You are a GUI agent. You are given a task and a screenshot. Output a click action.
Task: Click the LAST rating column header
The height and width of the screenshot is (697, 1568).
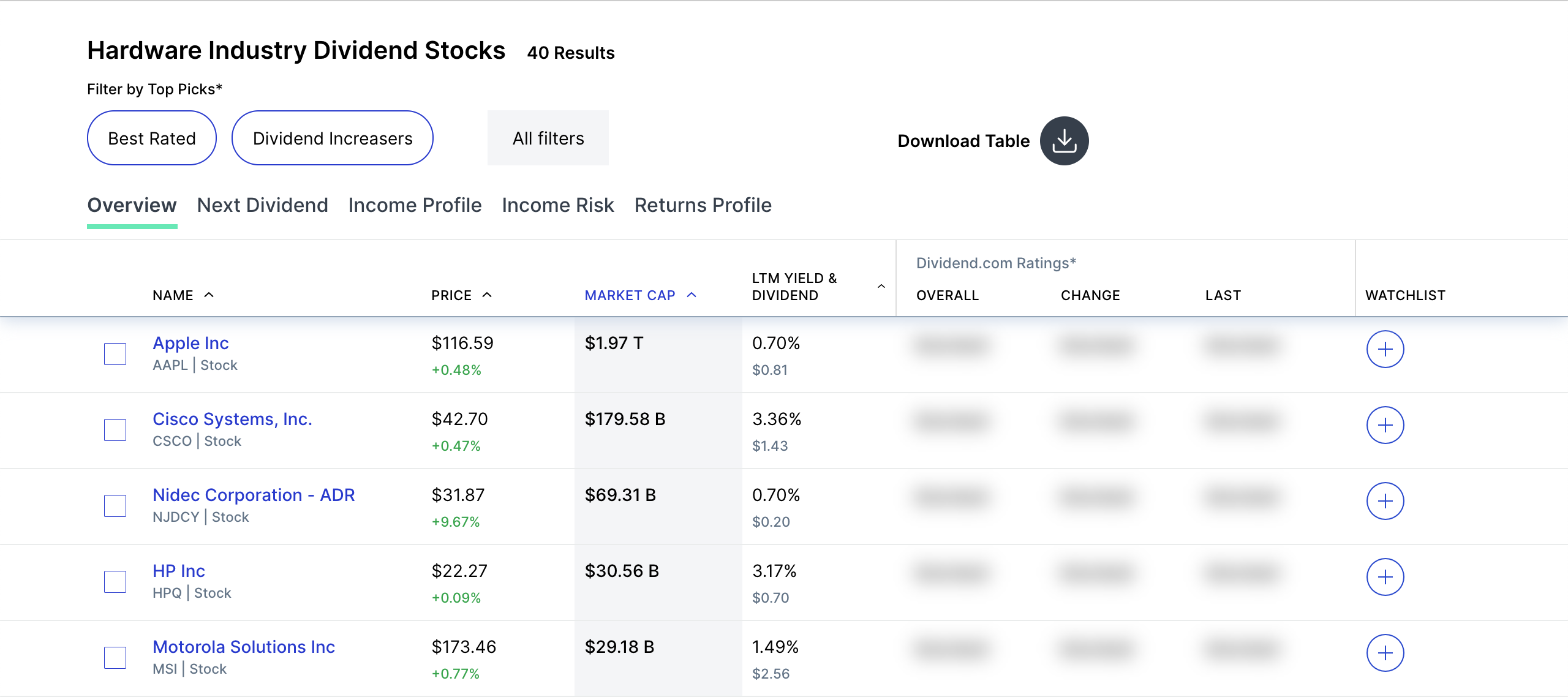pos(1223,295)
